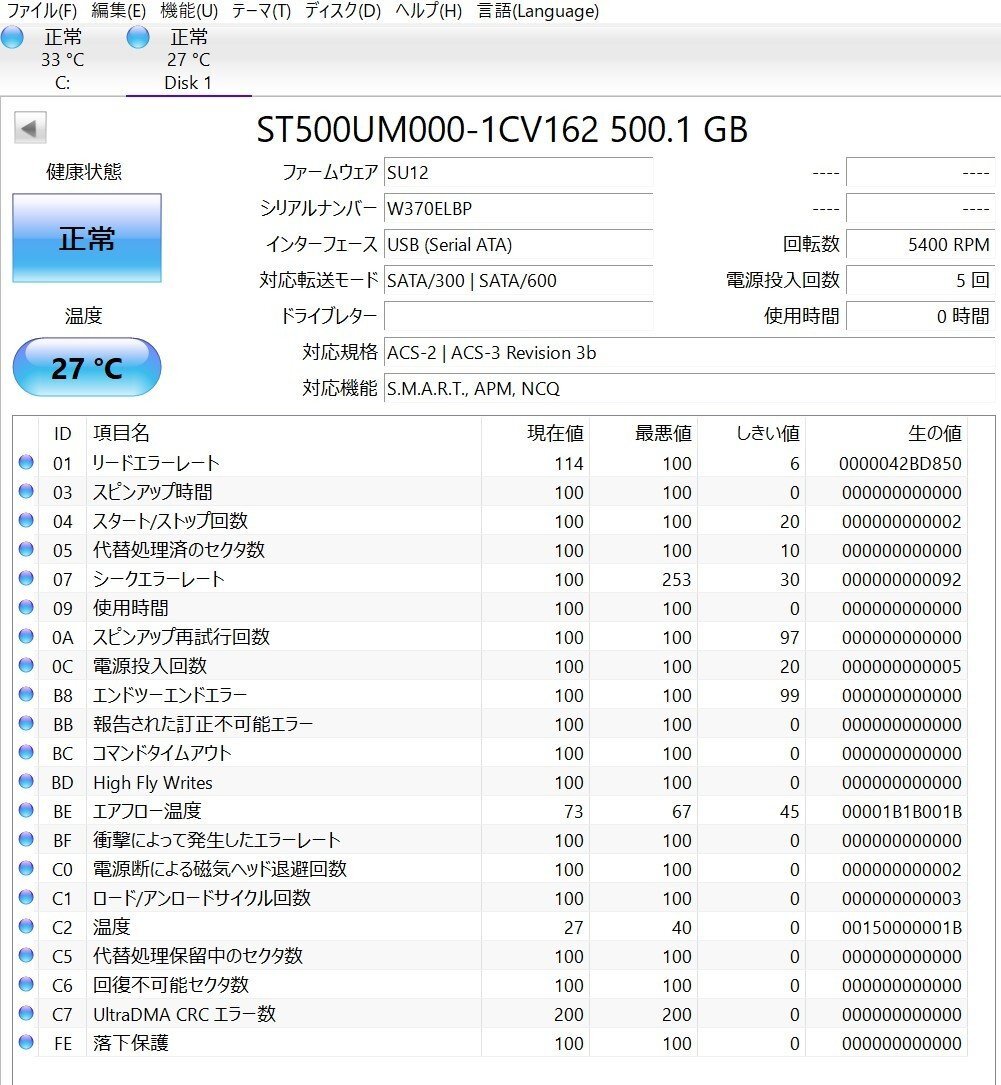Screen dimensions: 1001x1085
Task: Go to previous disk with left arrow button
Action: coord(30,128)
